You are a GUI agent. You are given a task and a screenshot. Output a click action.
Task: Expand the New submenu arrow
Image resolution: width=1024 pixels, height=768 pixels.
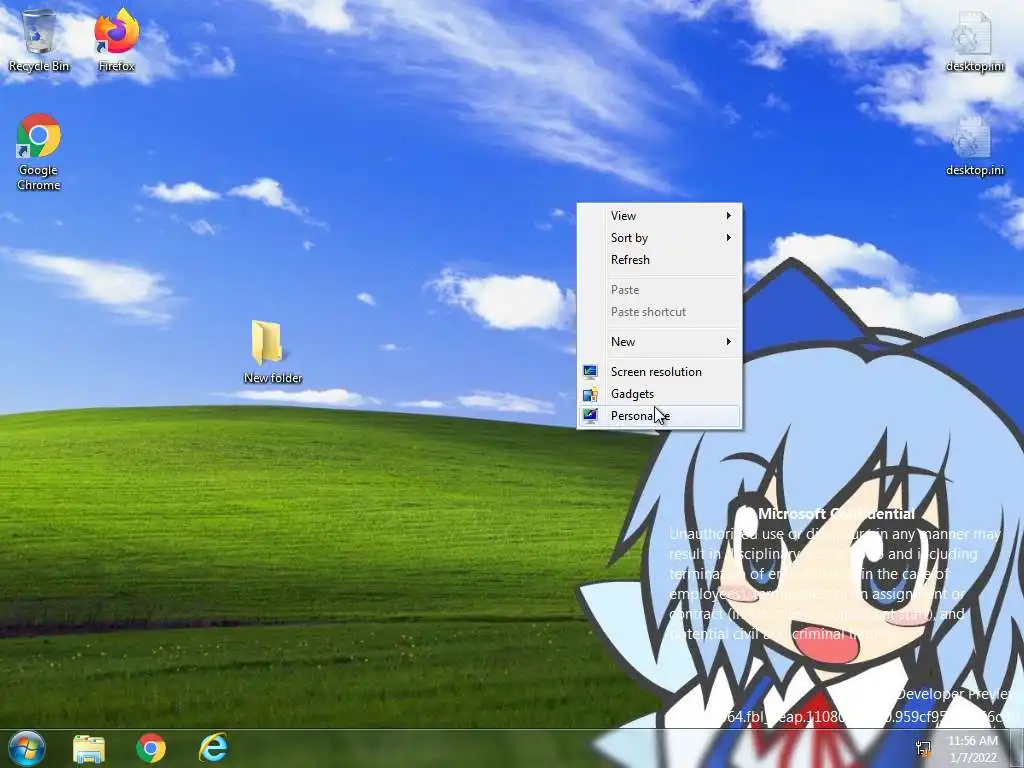click(729, 342)
